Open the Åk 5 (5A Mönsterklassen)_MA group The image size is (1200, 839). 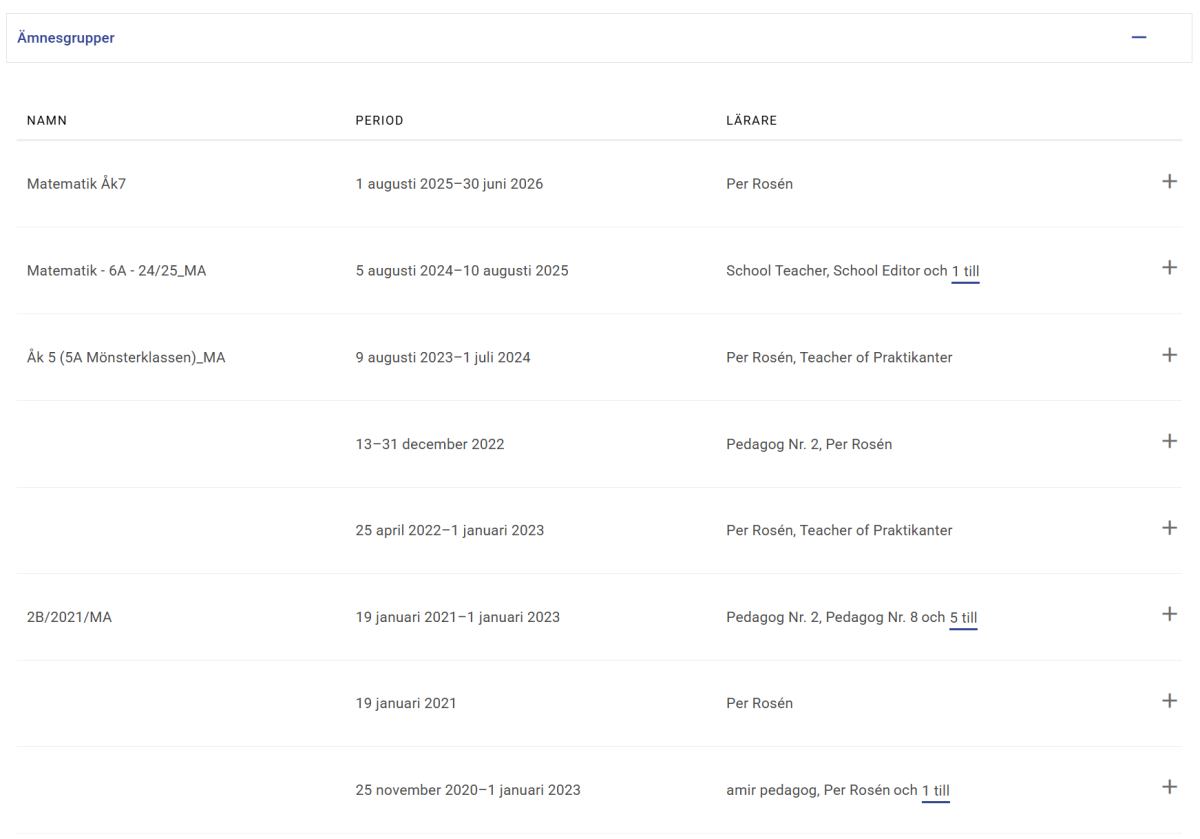tap(126, 357)
